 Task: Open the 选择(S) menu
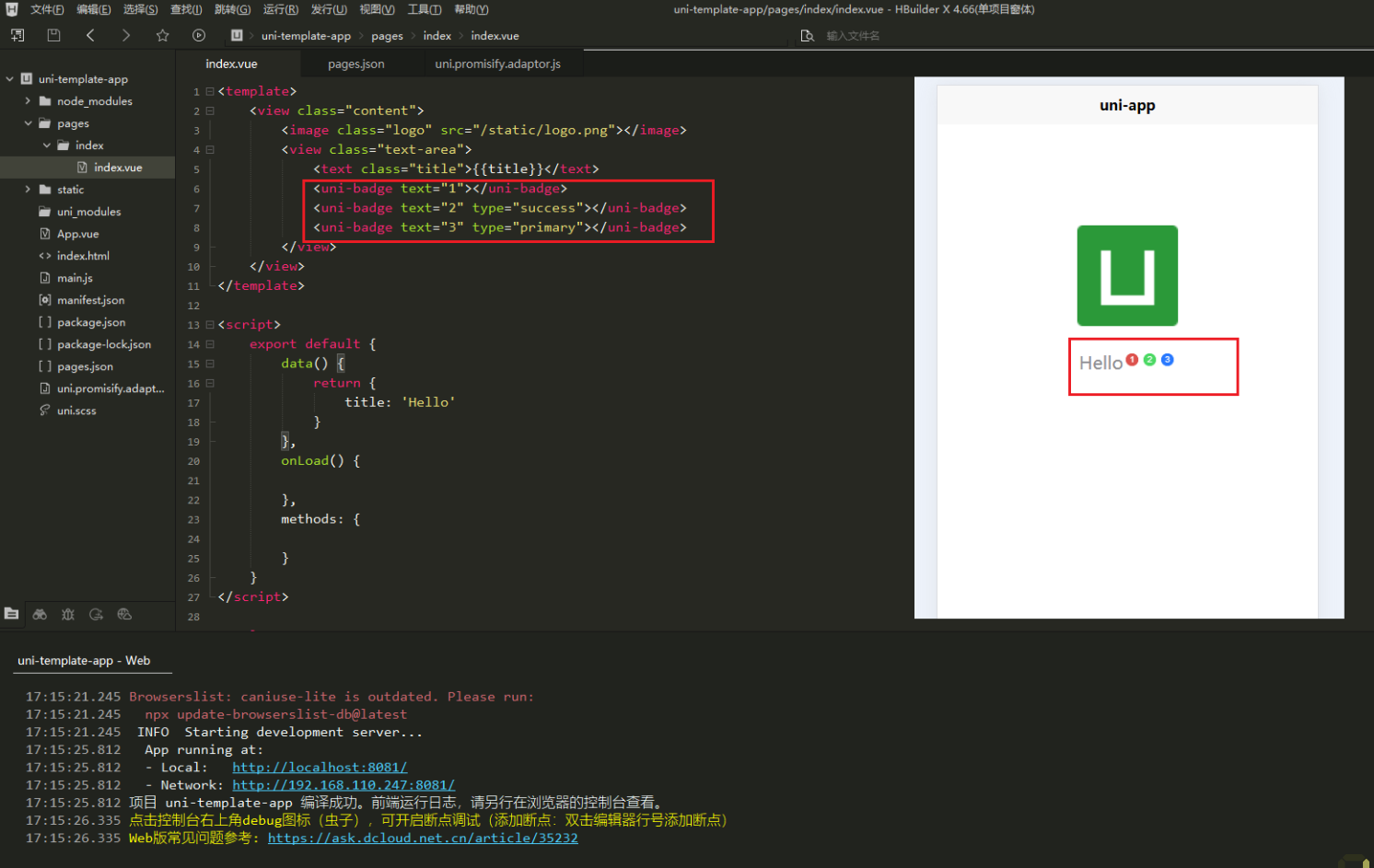140,9
